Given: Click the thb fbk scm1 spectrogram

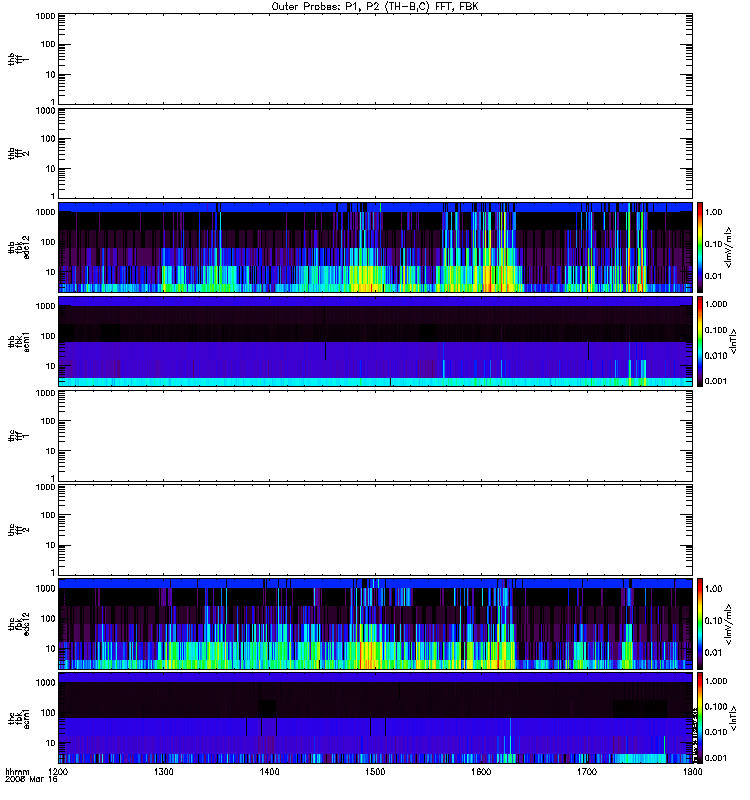Looking at the screenshot, I should point(375,341).
